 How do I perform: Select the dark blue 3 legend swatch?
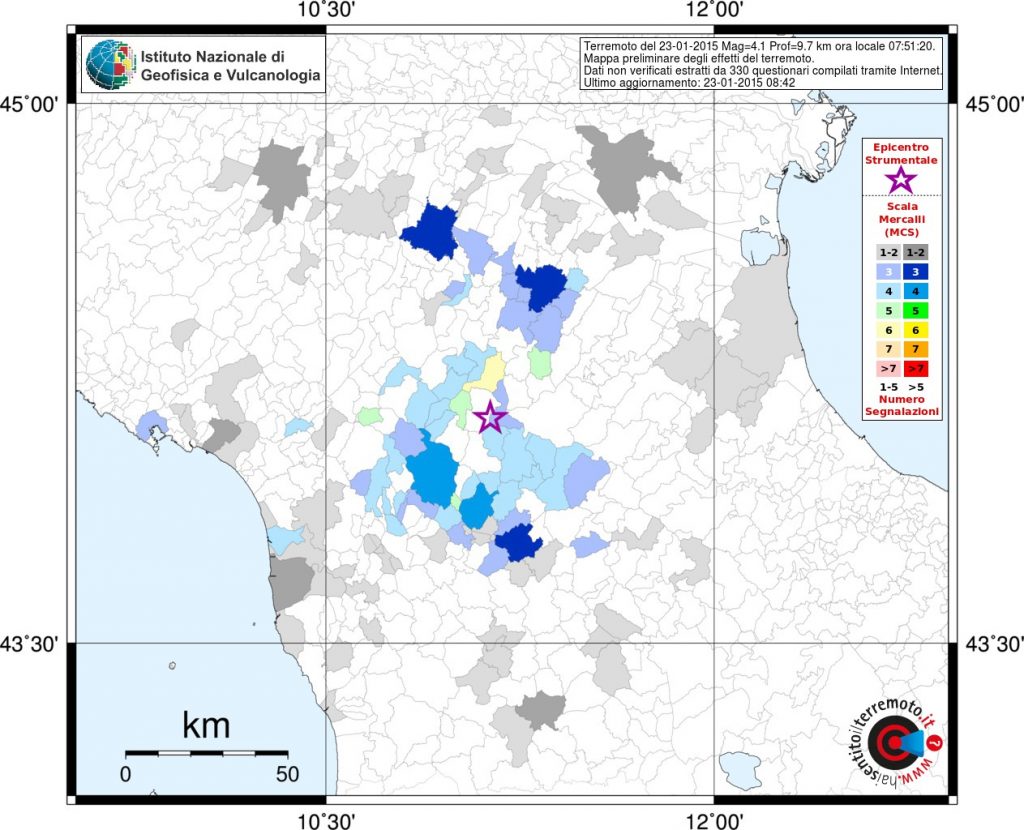point(916,272)
